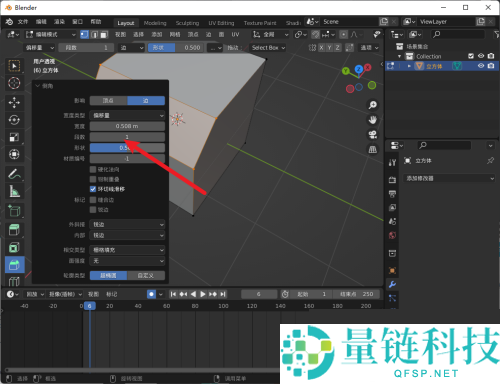Select the Select Box tool in the toolbar

pyautogui.click(x=14, y=66)
